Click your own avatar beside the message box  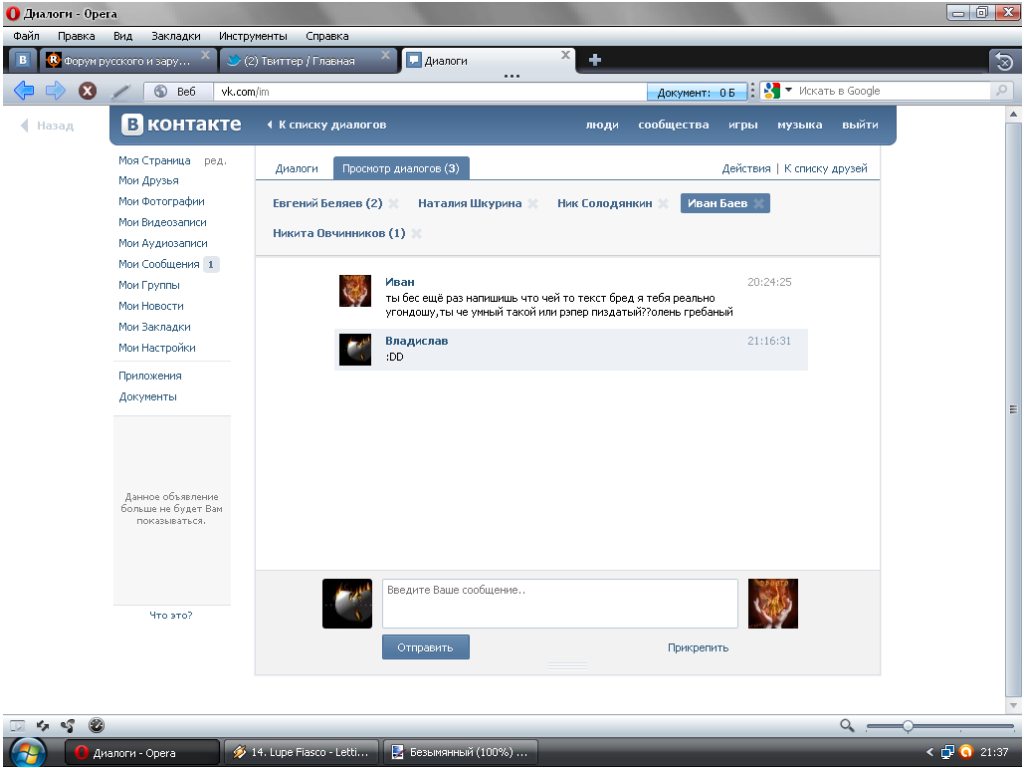pyautogui.click(x=347, y=603)
